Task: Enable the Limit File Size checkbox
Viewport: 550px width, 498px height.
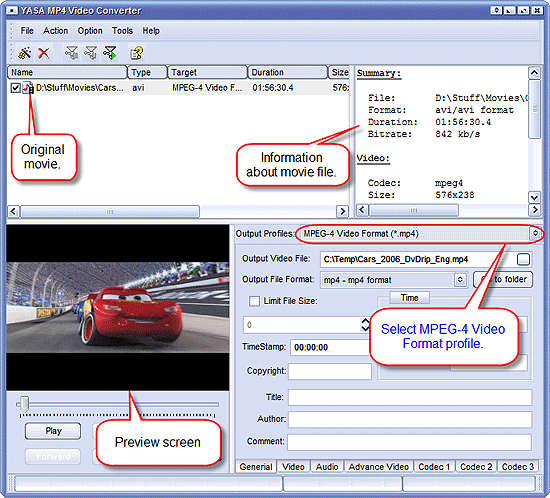Action: pos(254,301)
